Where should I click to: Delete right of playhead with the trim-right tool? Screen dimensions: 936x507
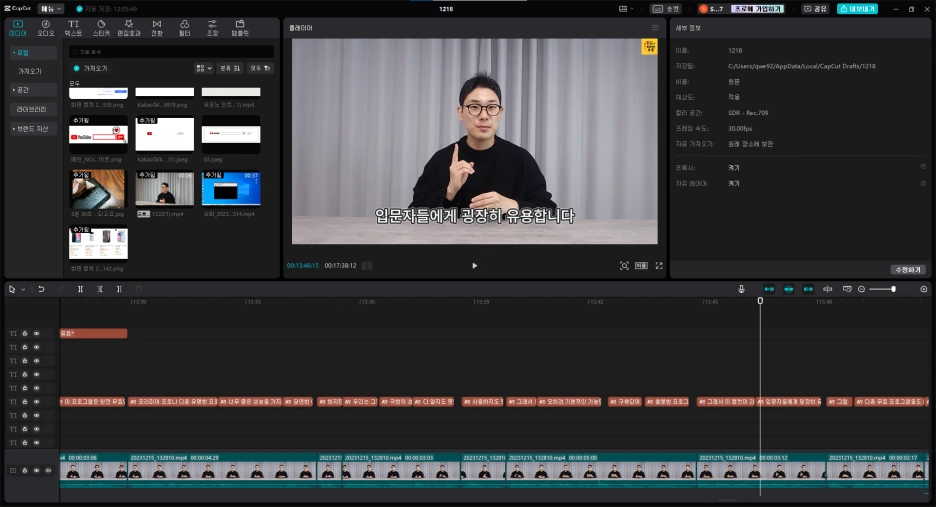[x=119, y=289]
